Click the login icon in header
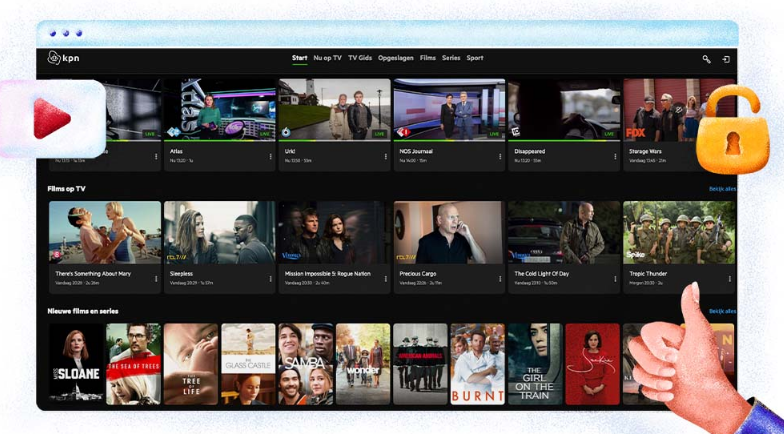The height and width of the screenshot is (434, 784). point(726,59)
